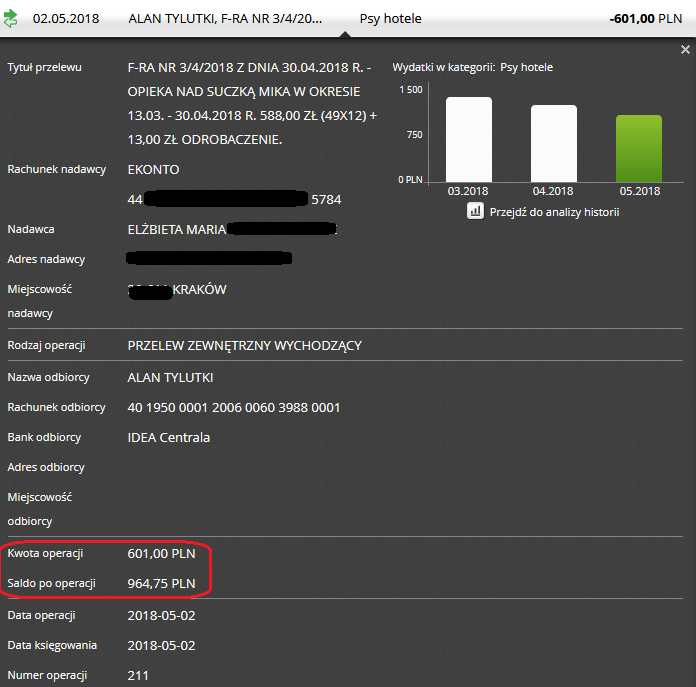Click PRZELEW ZEWNĘTRZNY WYCHODZĄCY operation type
The width and height of the screenshot is (696, 687).
tap(244, 346)
